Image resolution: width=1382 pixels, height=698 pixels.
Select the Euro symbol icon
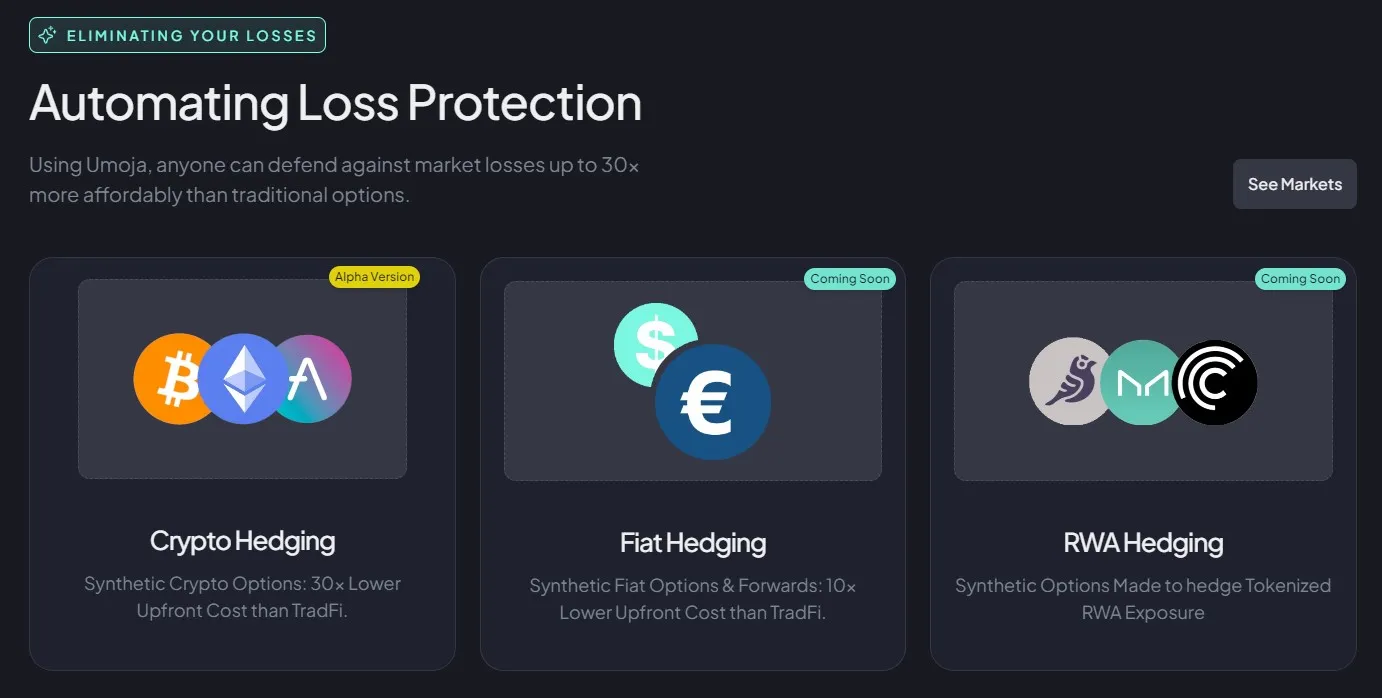coord(713,401)
